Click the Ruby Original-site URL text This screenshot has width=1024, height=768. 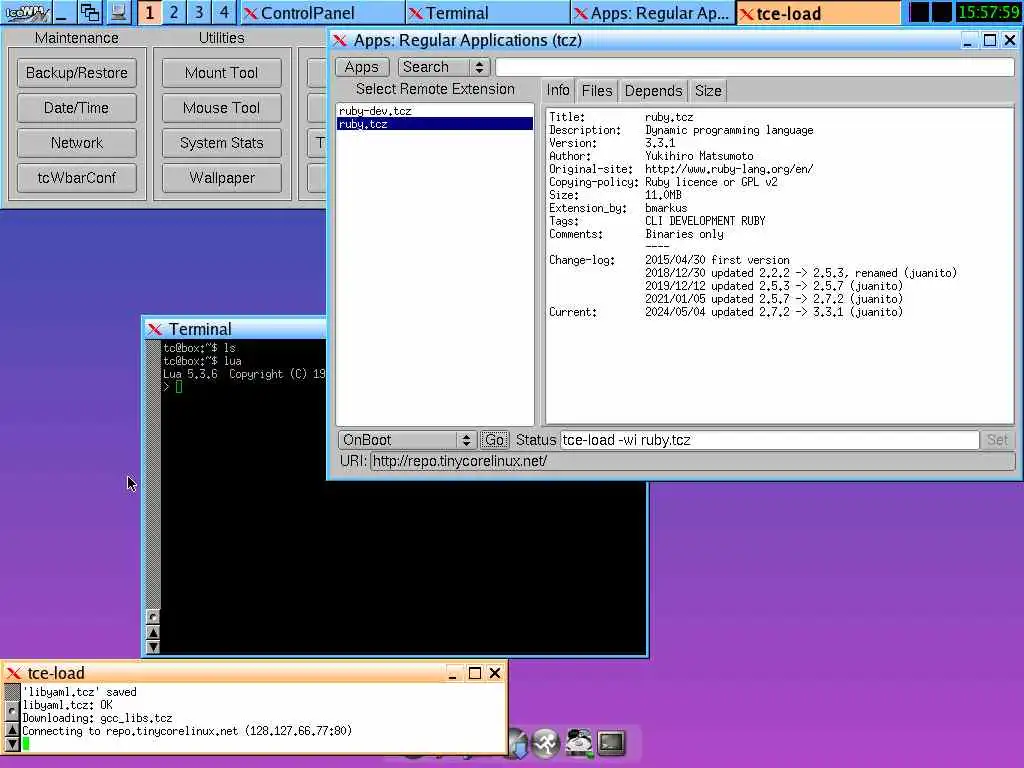point(729,169)
